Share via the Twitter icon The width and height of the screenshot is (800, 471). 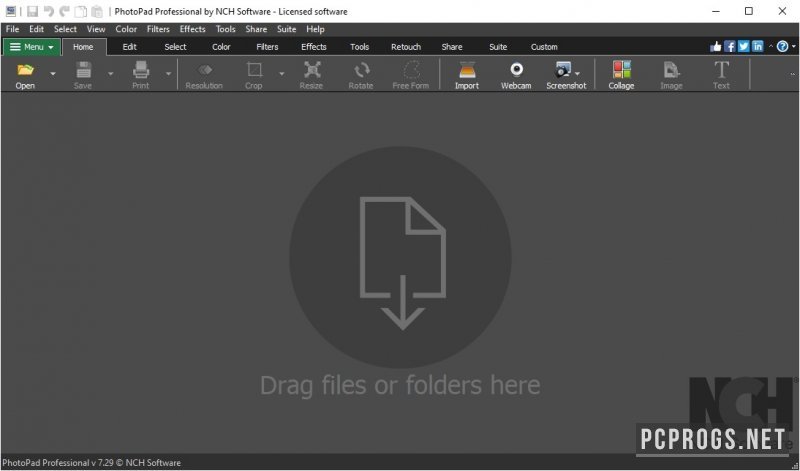pyautogui.click(x=743, y=46)
